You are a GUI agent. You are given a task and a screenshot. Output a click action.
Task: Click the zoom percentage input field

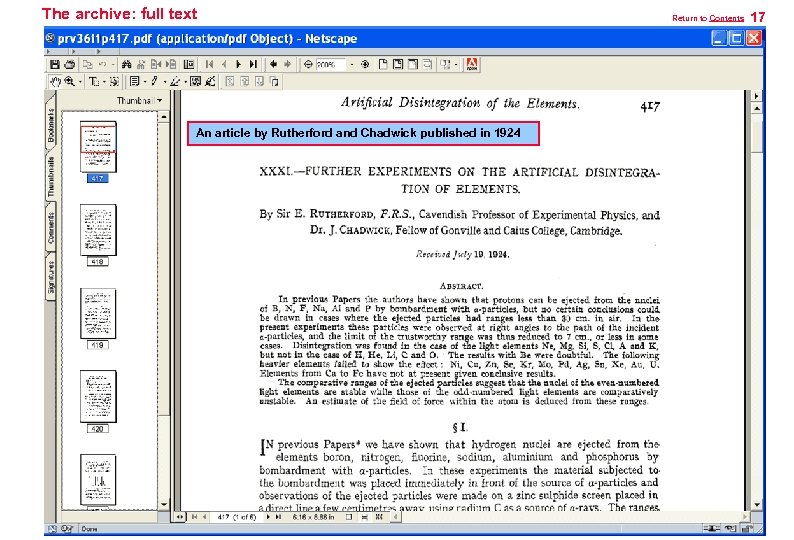click(331, 64)
